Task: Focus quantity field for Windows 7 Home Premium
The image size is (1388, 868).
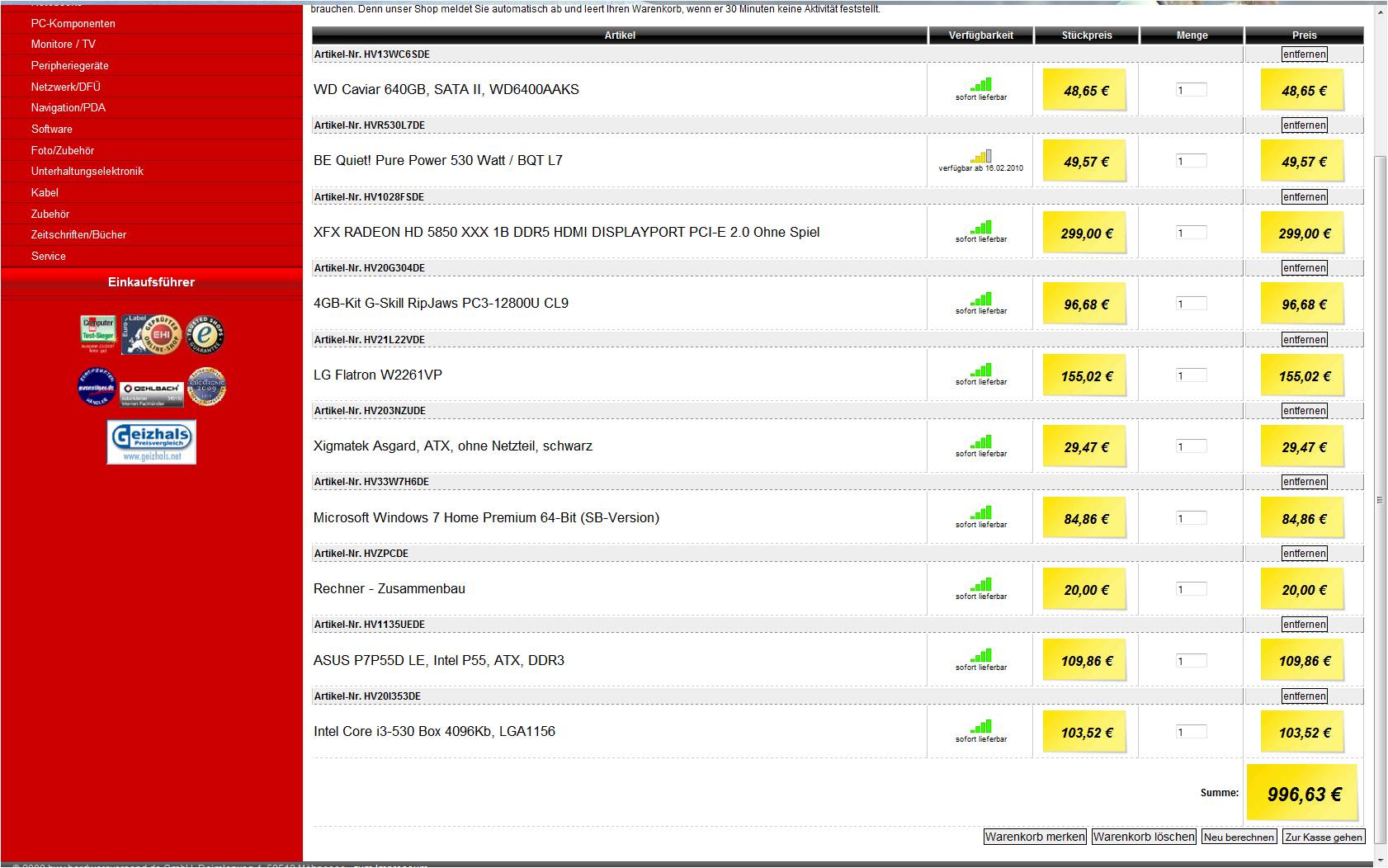Action: [1192, 518]
